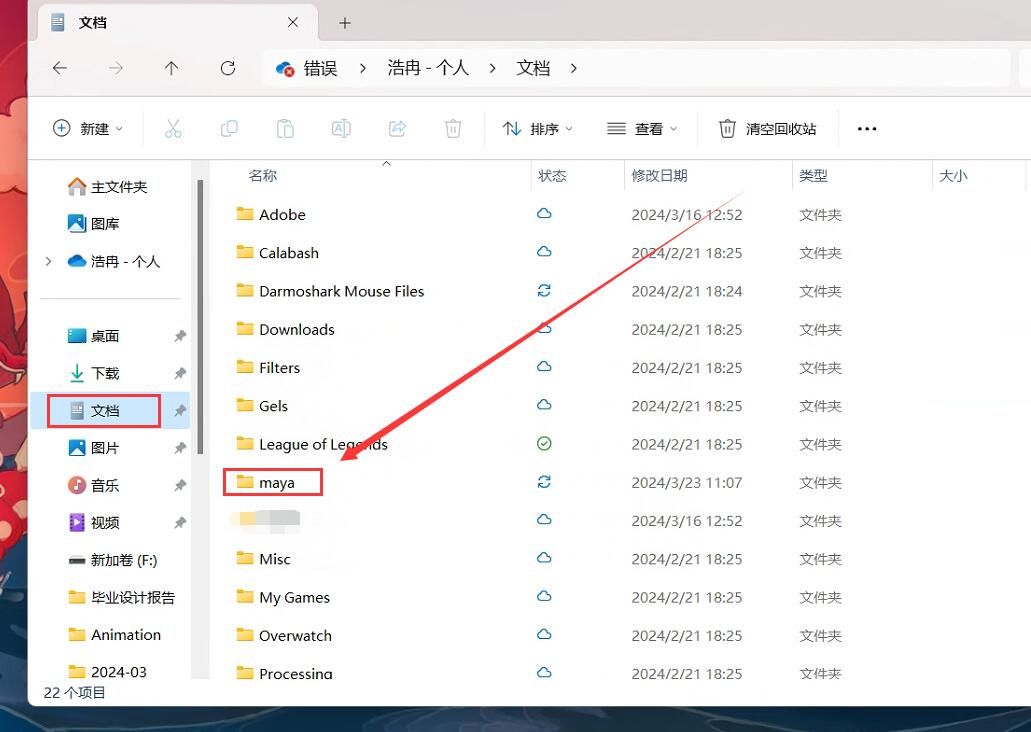
Task: Go up one folder level
Action: [x=171, y=68]
